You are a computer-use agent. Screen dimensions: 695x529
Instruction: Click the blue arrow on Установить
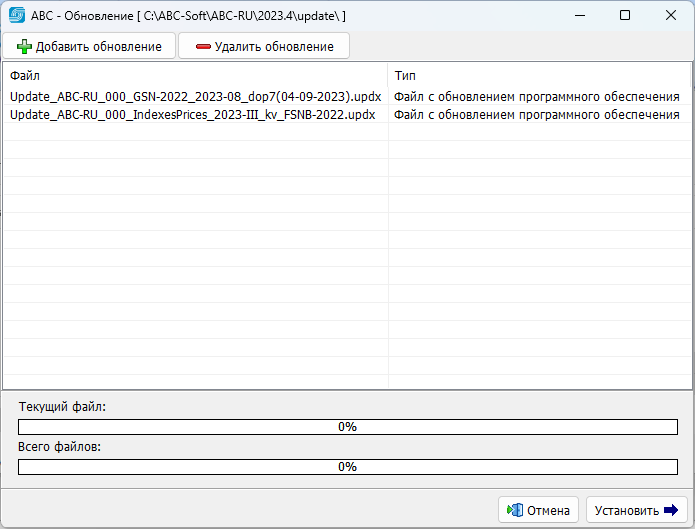pos(671,510)
